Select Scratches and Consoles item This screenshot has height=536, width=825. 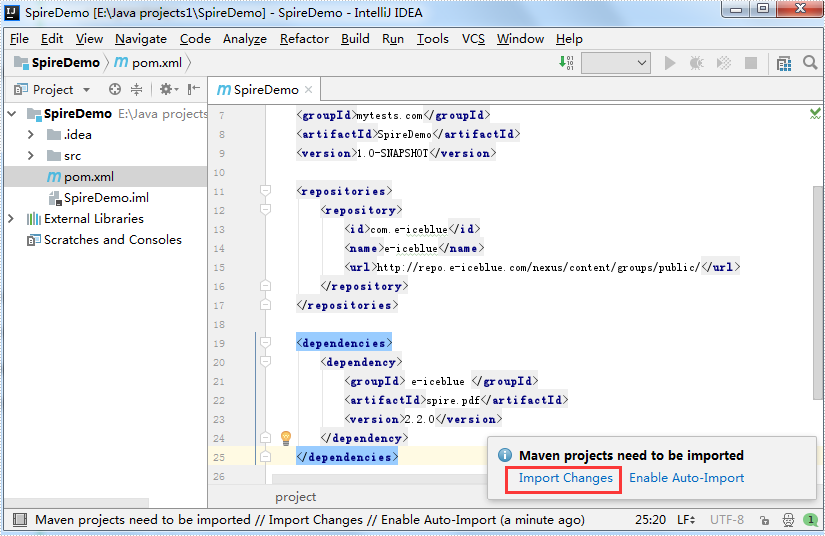(x=113, y=240)
